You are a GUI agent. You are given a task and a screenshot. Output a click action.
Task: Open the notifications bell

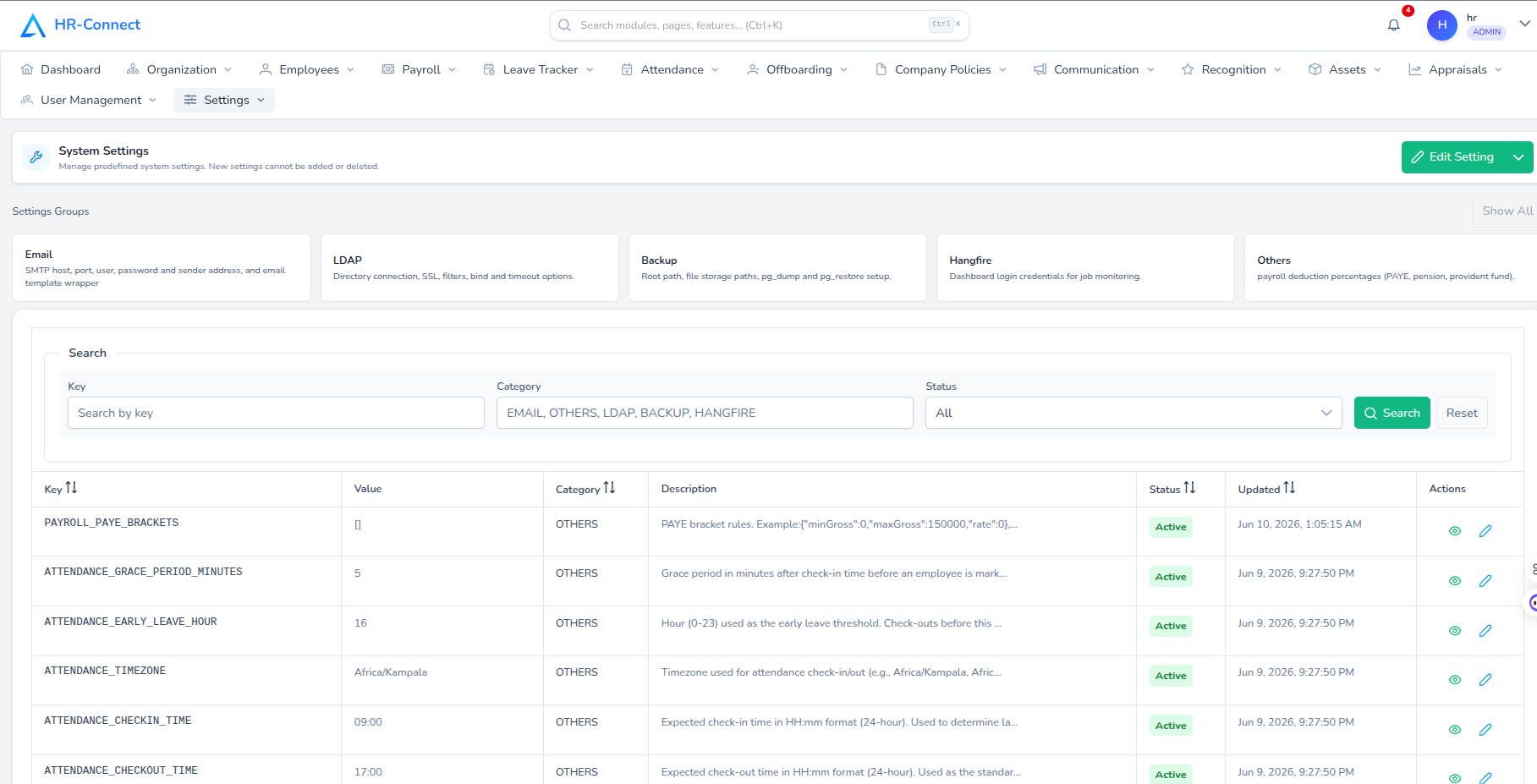(1394, 25)
